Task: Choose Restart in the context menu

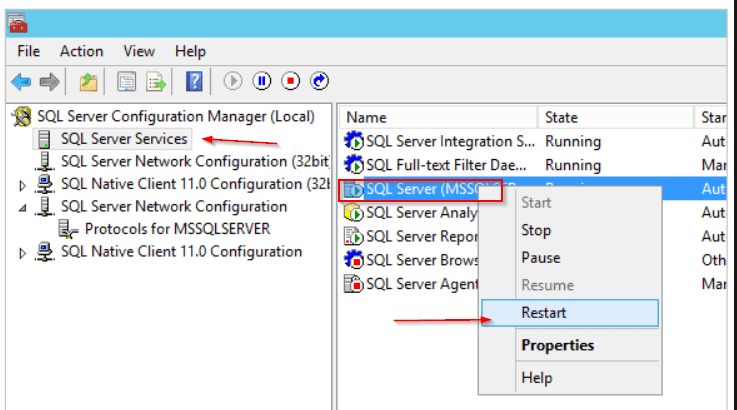Action: (570, 313)
